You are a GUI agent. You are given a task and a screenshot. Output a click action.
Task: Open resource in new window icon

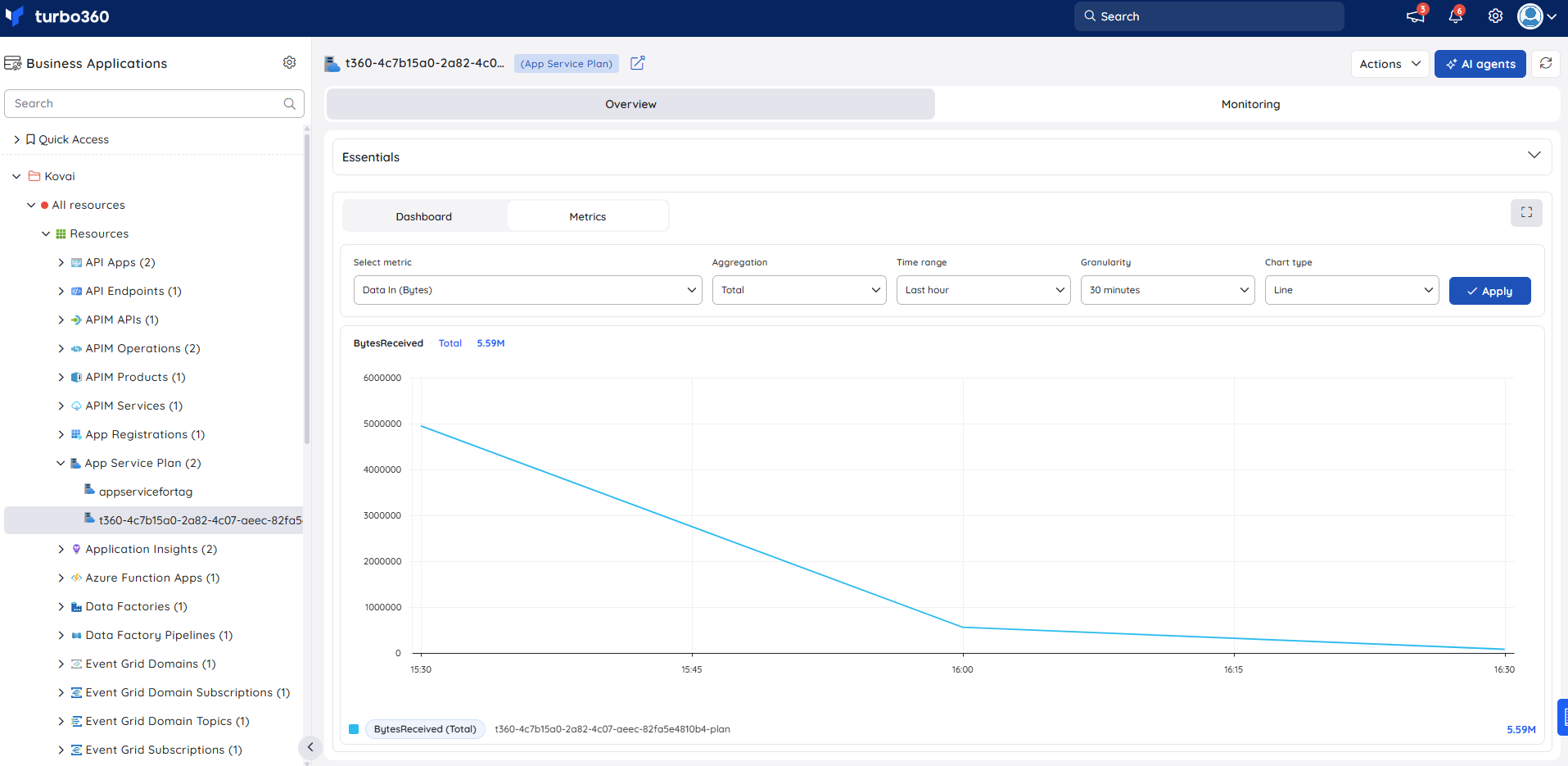click(638, 63)
